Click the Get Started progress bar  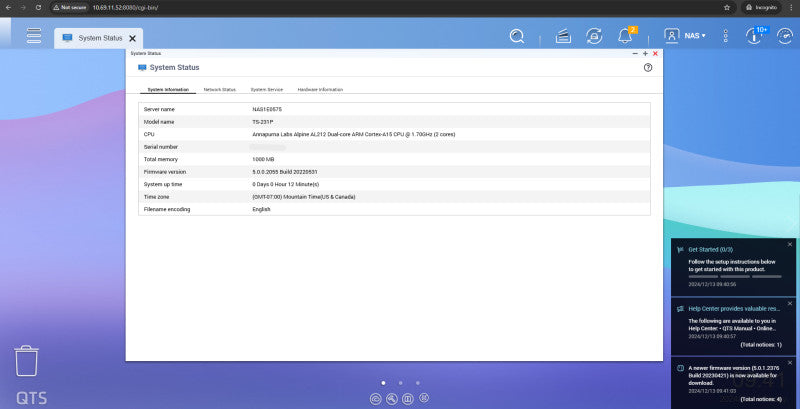coord(735,276)
